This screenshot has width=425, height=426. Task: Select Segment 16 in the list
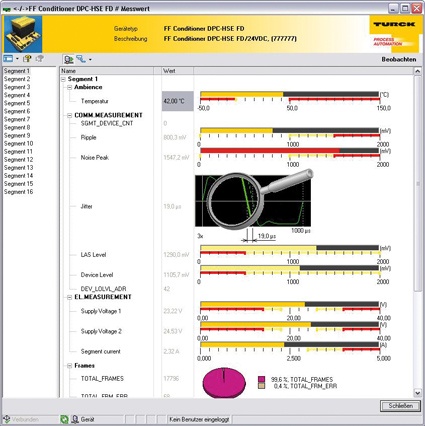(x=18, y=192)
